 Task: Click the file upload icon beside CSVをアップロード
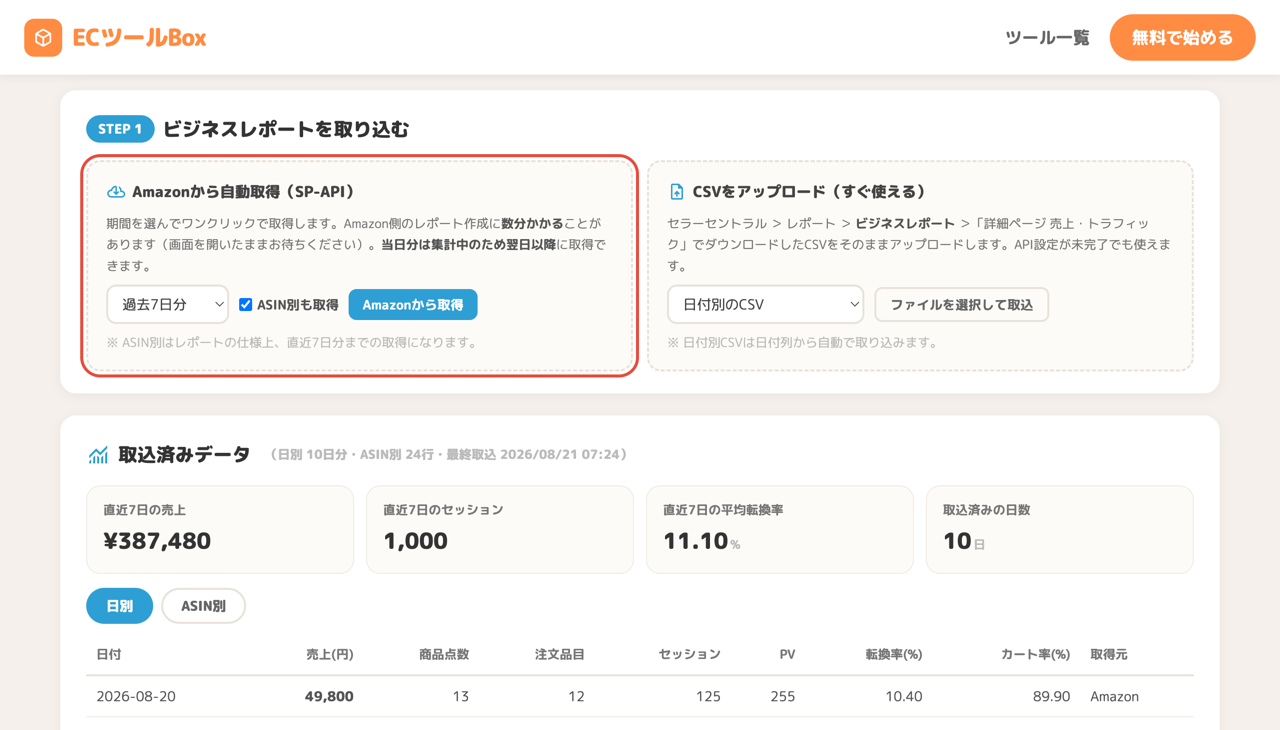pos(677,191)
